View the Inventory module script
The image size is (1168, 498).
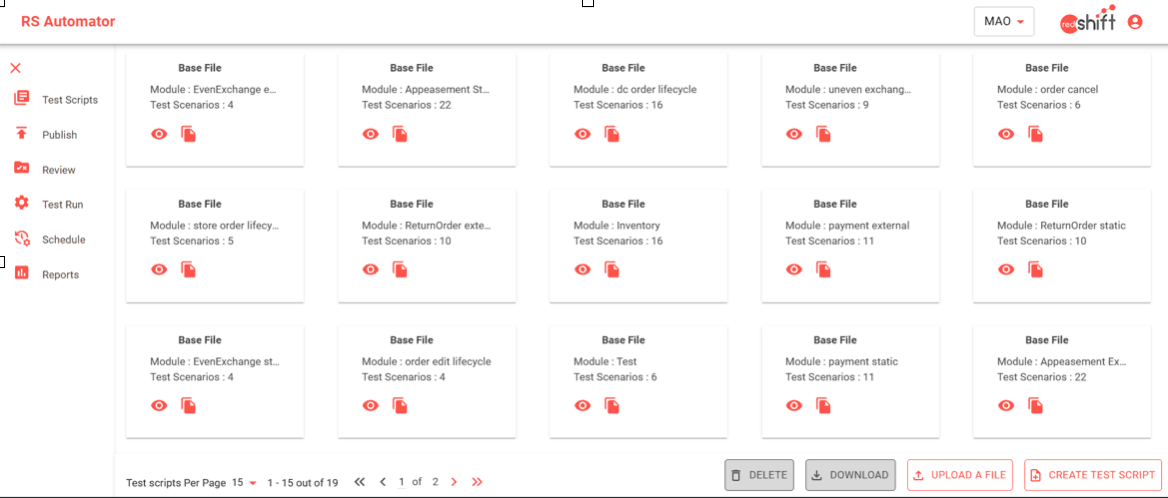[x=582, y=270]
